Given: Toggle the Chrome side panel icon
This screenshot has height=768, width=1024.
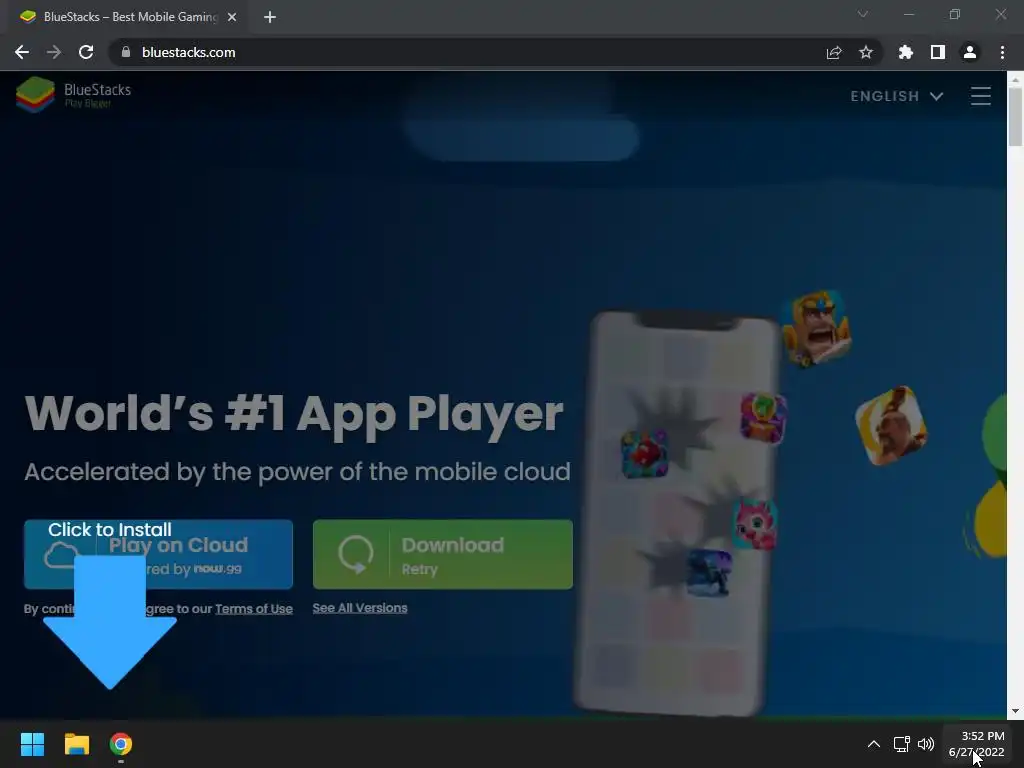Looking at the screenshot, I should click(x=938, y=52).
